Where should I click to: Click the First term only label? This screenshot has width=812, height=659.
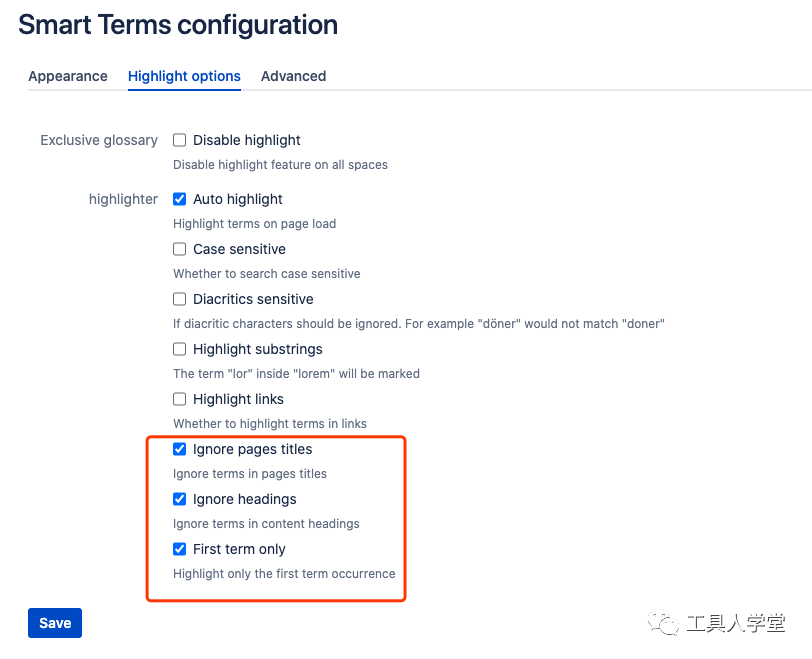pyautogui.click(x=239, y=549)
